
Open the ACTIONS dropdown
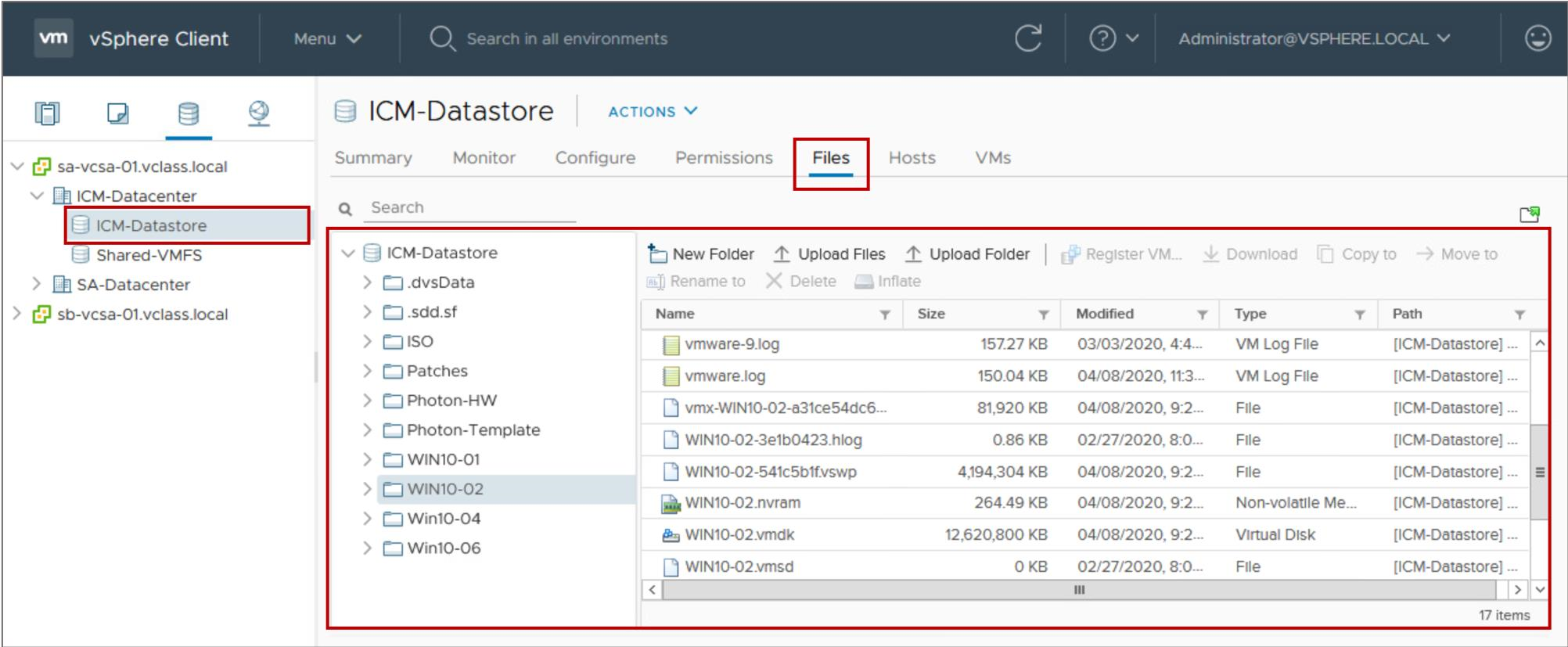653,112
